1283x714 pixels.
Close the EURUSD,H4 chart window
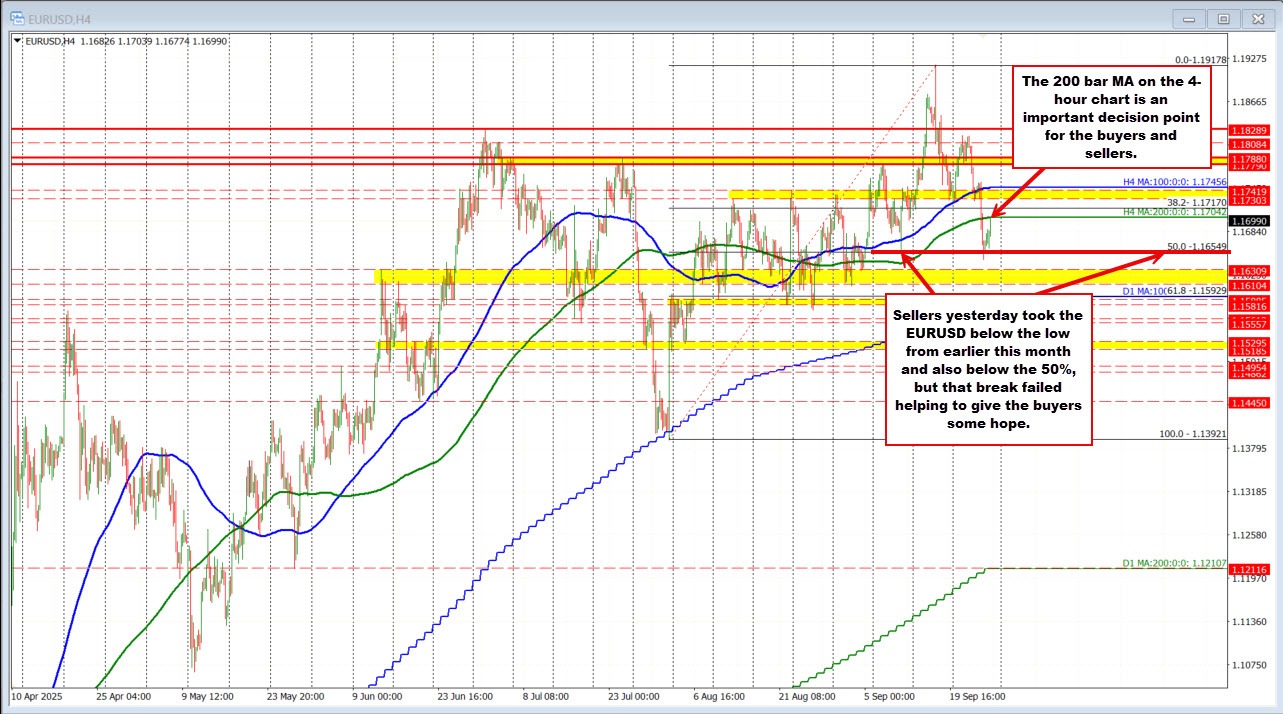tap(1256, 17)
